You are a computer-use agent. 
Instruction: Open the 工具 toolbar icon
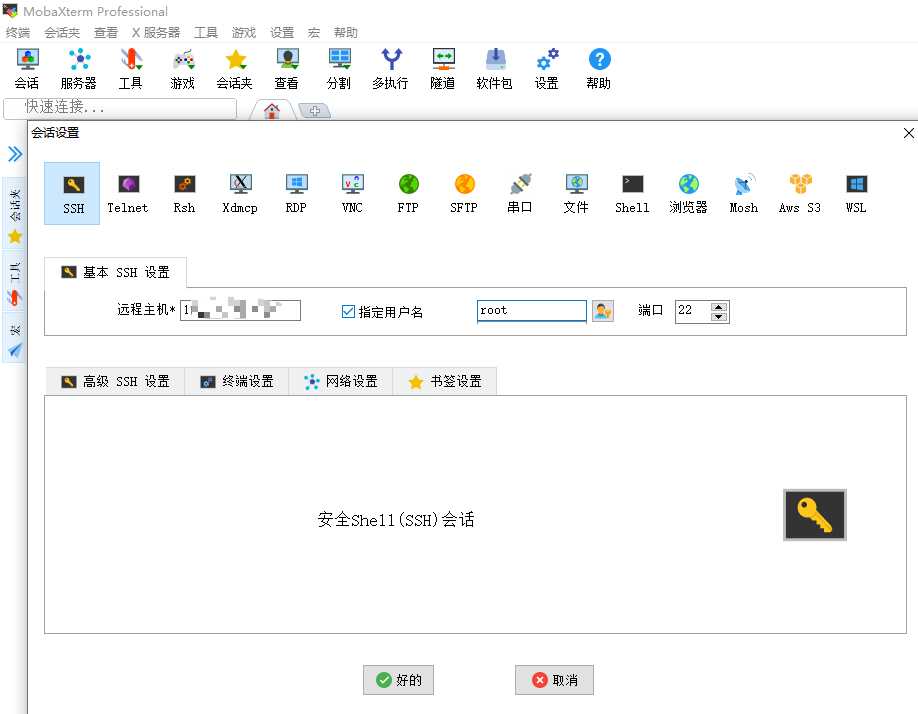[131, 69]
